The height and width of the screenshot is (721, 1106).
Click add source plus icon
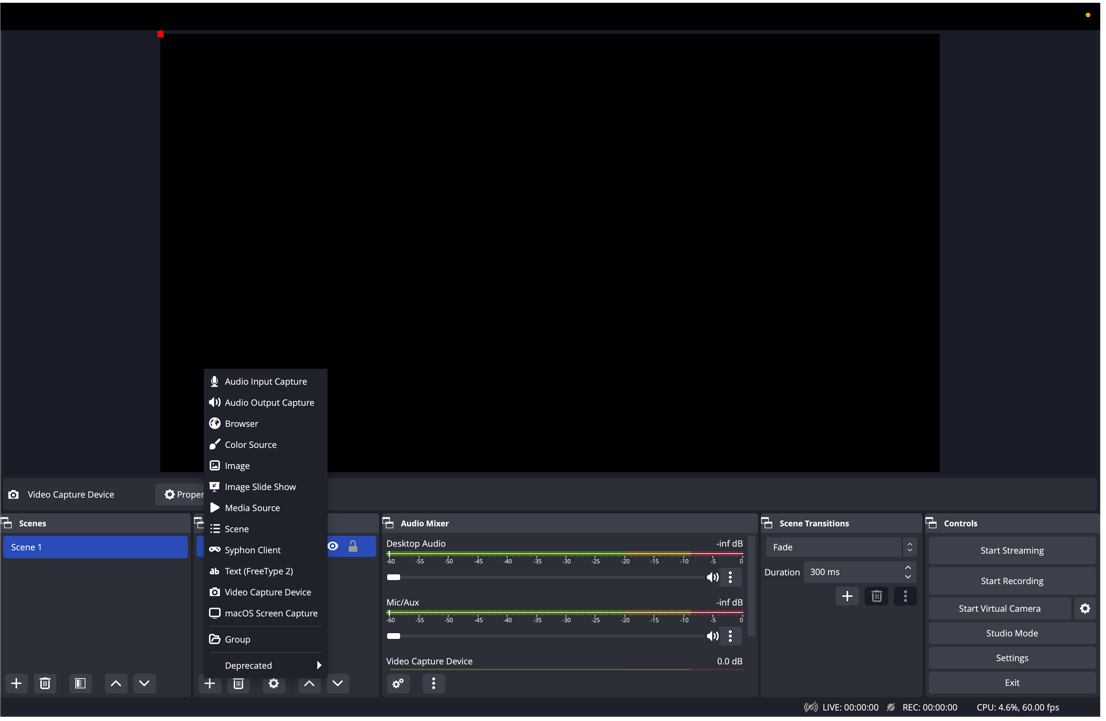(209, 686)
